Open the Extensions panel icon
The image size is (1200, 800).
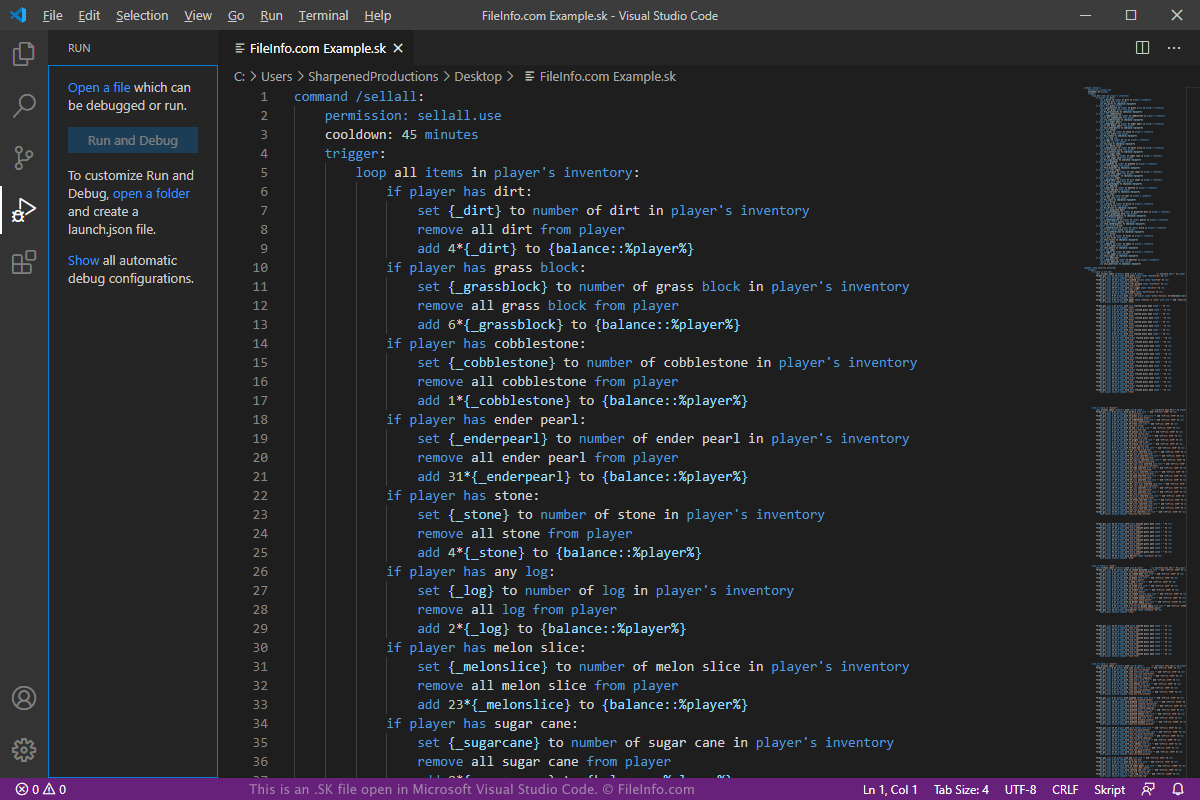[x=23, y=262]
